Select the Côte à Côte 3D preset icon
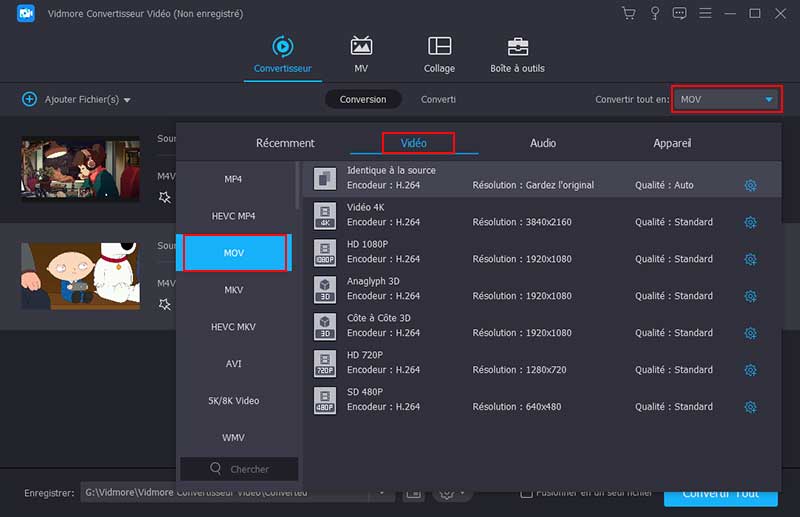 pos(325,326)
